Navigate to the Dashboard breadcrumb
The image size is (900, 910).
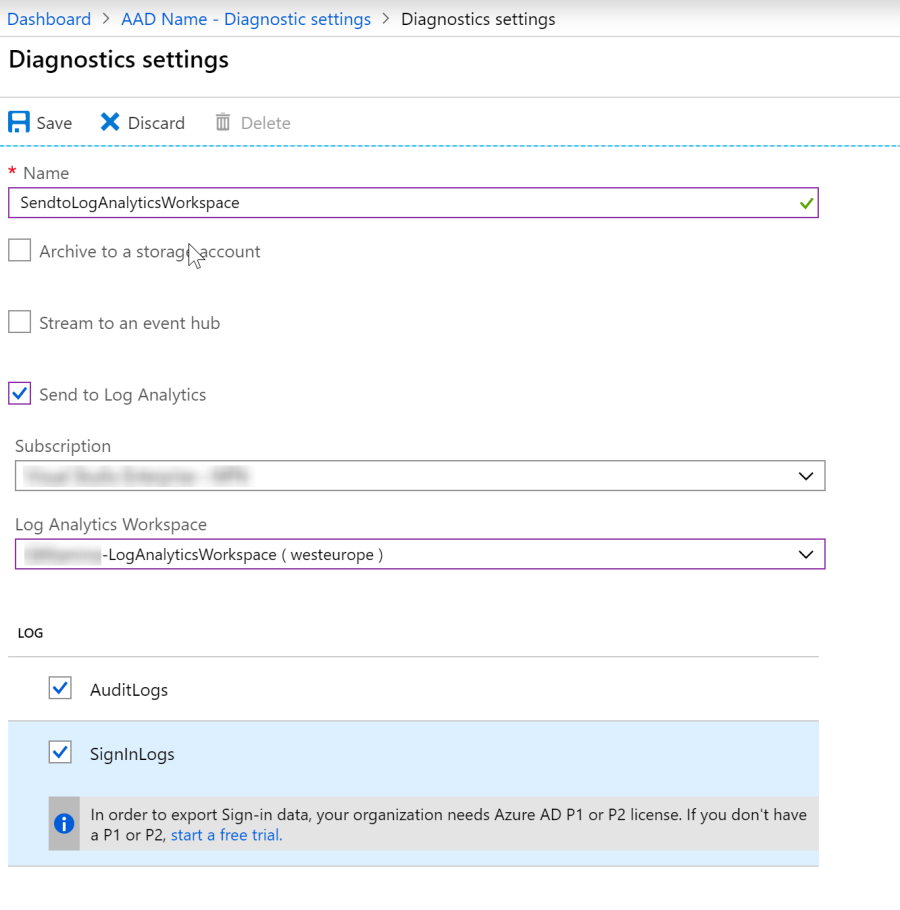[x=49, y=19]
